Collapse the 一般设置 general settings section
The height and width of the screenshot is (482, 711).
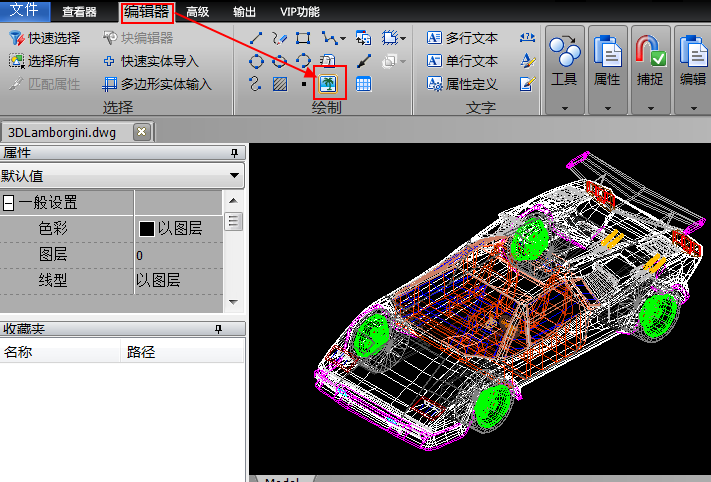(x=8, y=203)
